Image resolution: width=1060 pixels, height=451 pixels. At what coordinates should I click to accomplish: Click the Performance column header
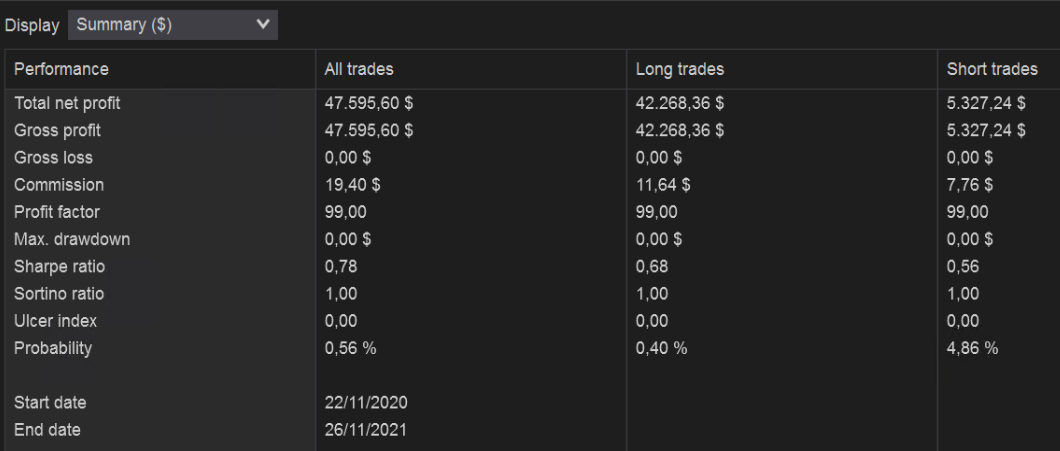pos(62,69)
